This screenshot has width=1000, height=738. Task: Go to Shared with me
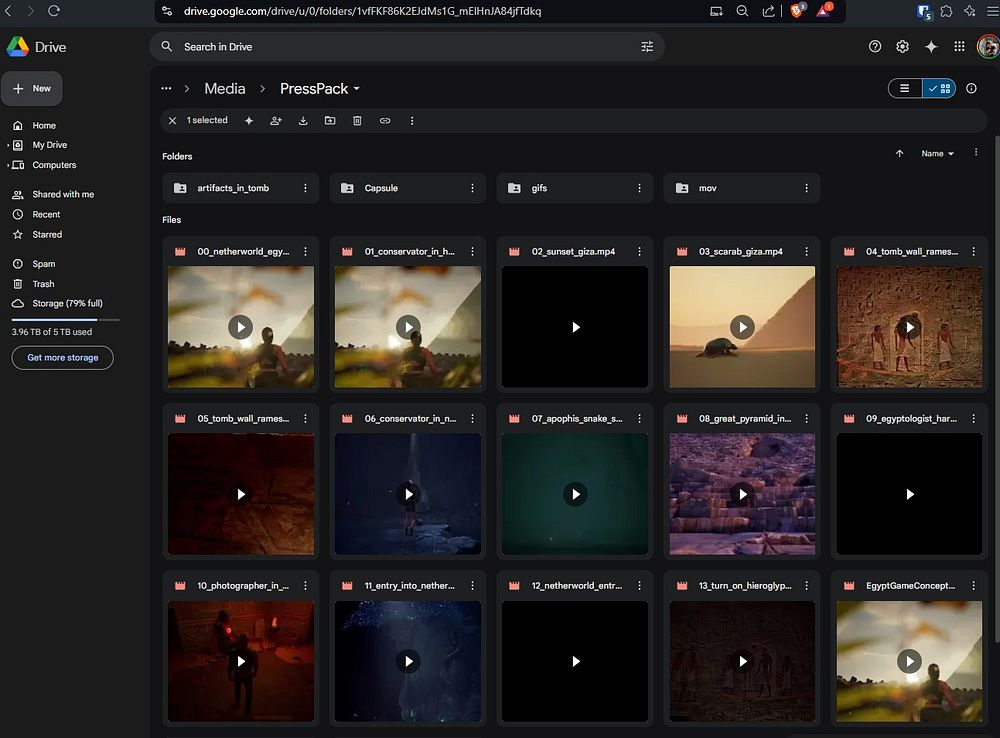tap(62, 194)
